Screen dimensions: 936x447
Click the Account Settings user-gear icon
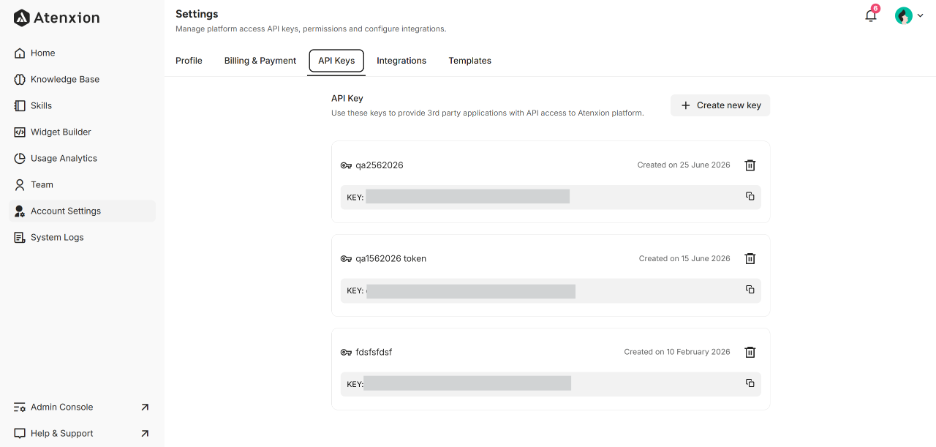pos(20,211)
